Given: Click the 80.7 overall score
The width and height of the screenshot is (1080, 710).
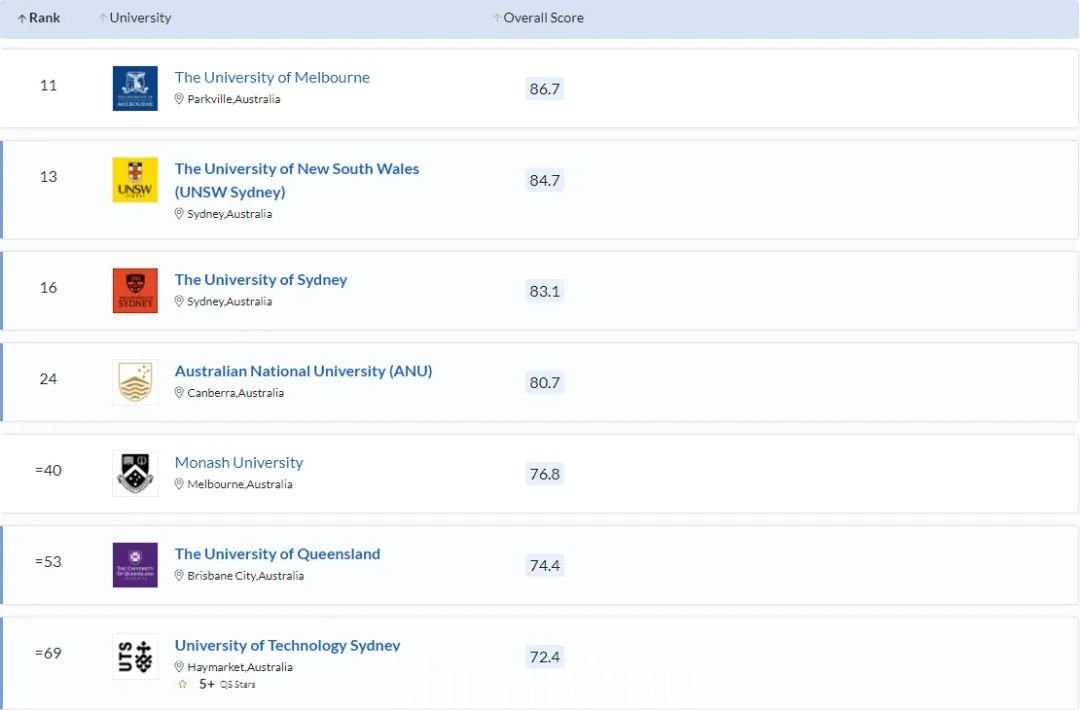Looking at the screenshot, I should click(545, 383).
